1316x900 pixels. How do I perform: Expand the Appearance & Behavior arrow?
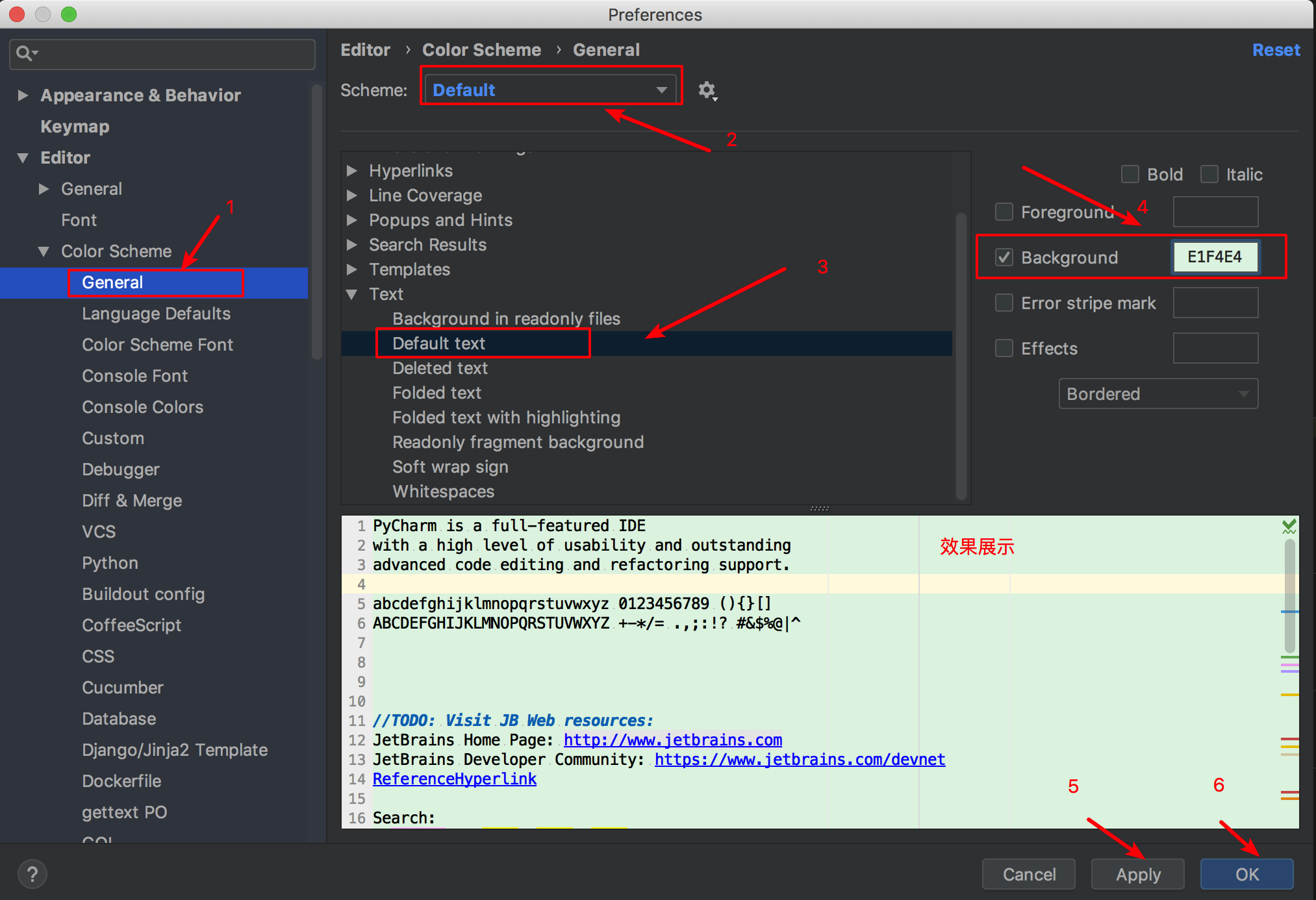coord(23,95)
